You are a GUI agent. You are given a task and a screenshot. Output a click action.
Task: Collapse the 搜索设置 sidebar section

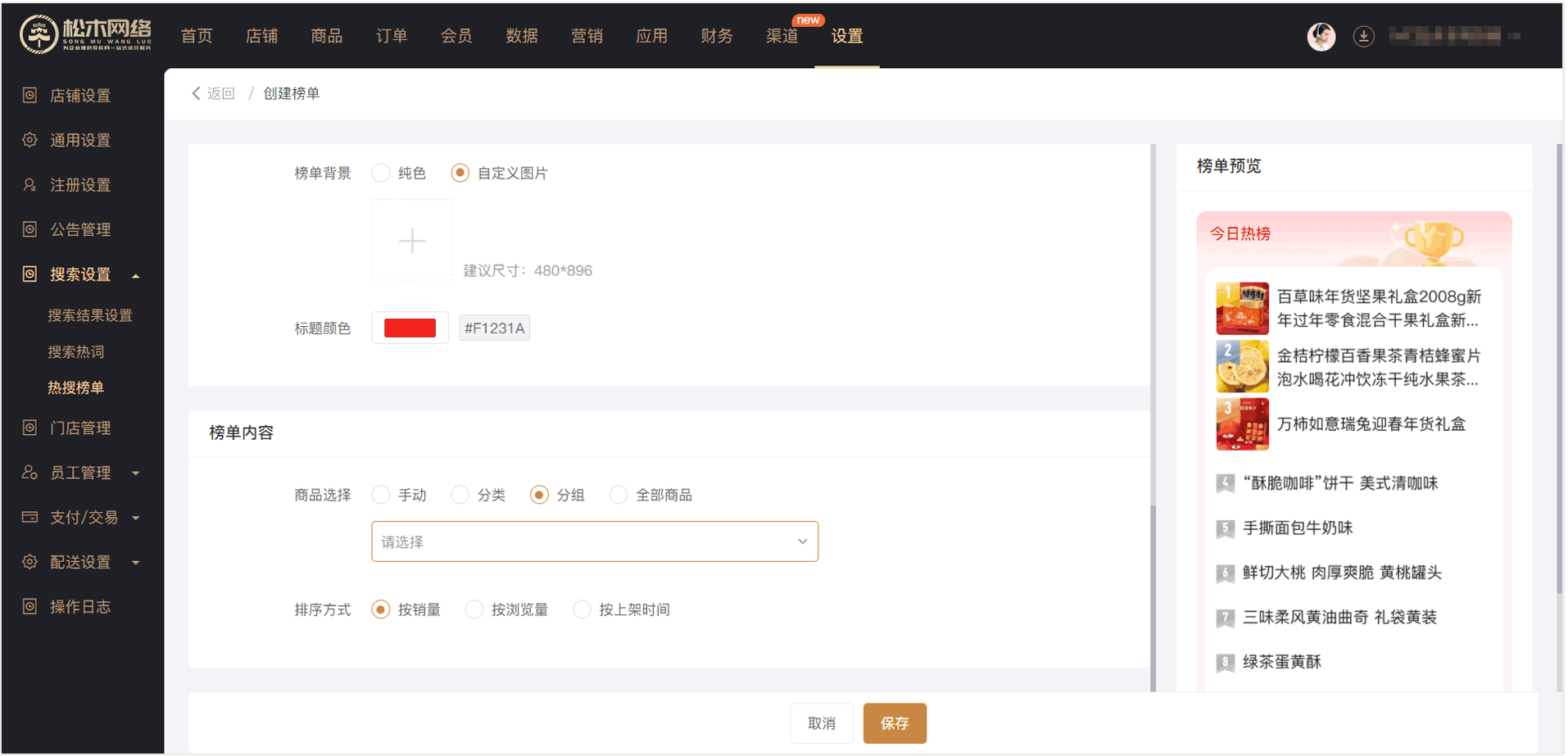click(x=136, y=275)
